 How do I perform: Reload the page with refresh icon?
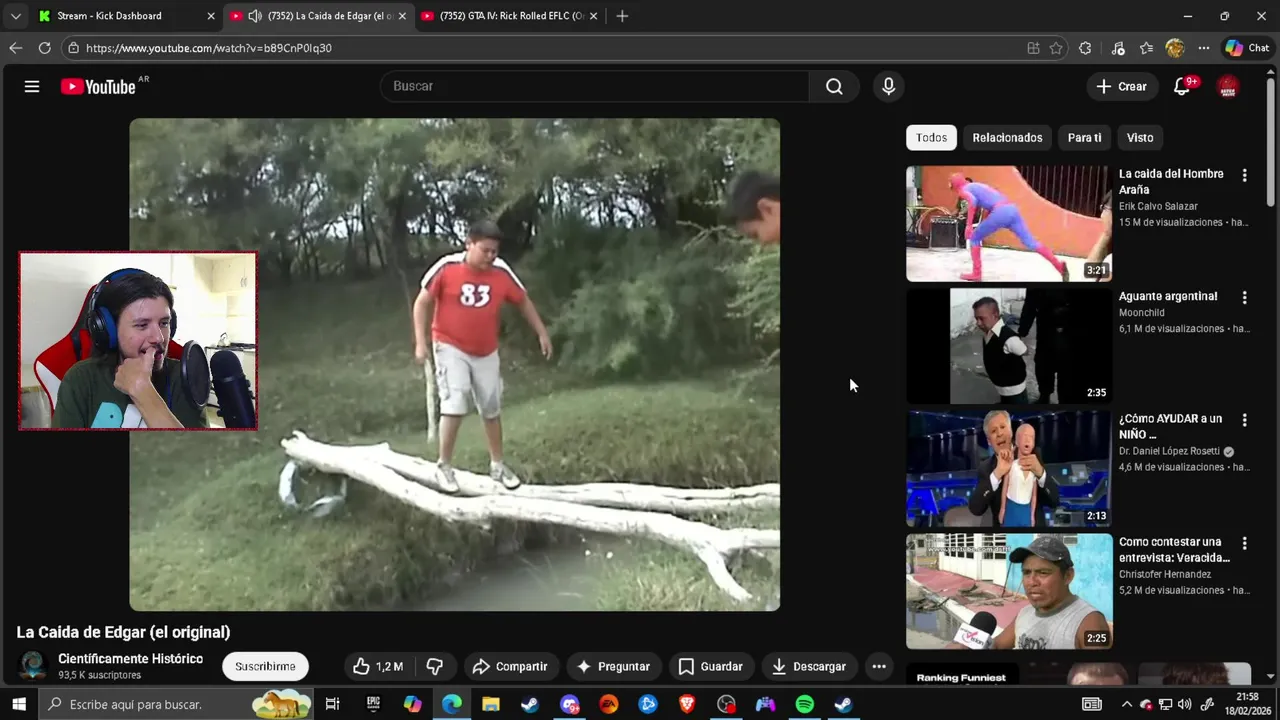pos(44,47)
